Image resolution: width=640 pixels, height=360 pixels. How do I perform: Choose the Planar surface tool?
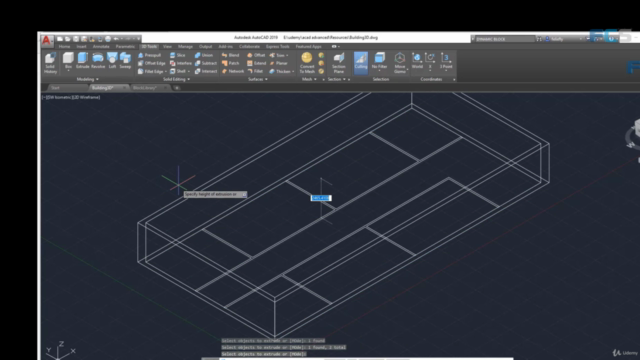pyautogui.click(x=279, y=63)
